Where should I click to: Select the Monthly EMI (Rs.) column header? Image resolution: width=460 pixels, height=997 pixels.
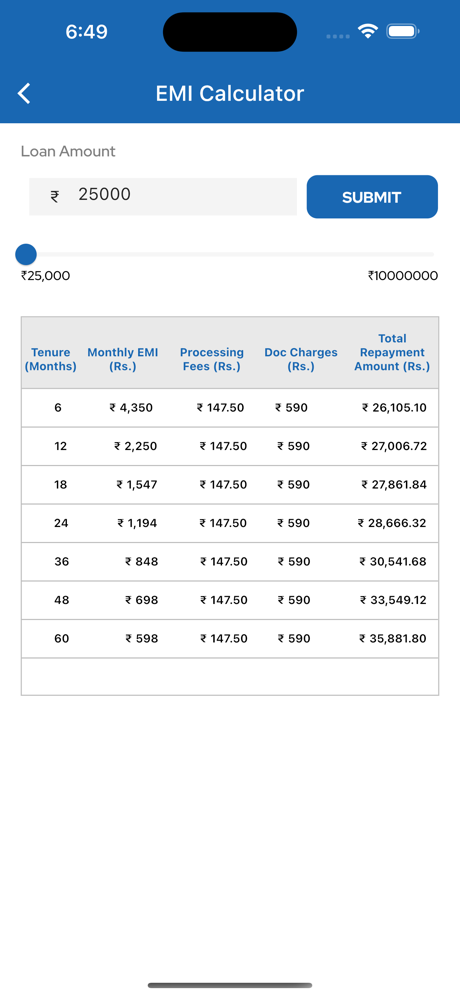(123, 359)
